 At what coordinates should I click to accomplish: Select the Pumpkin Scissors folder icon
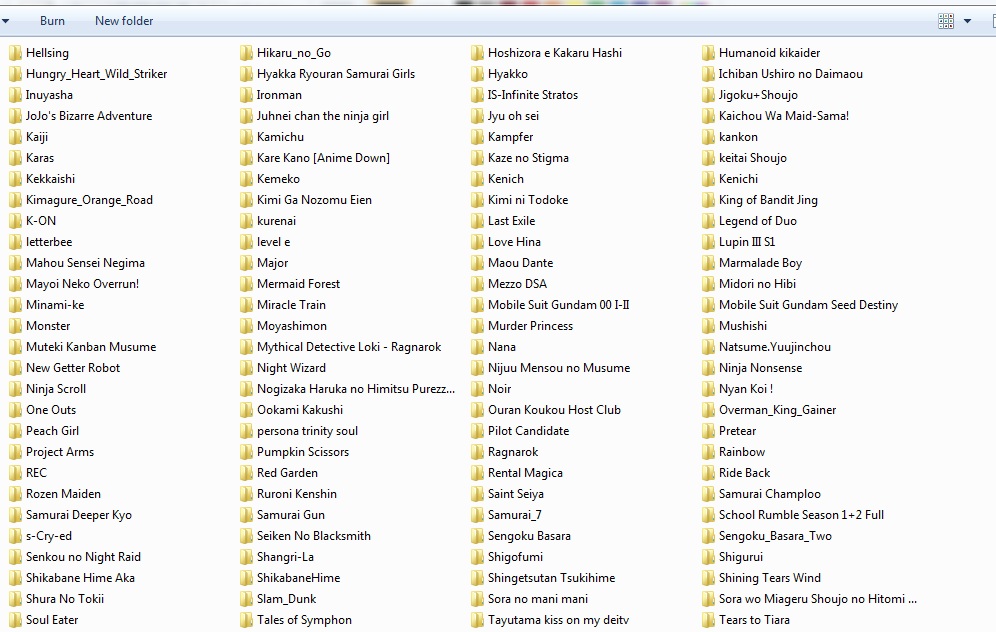[246, 451]
